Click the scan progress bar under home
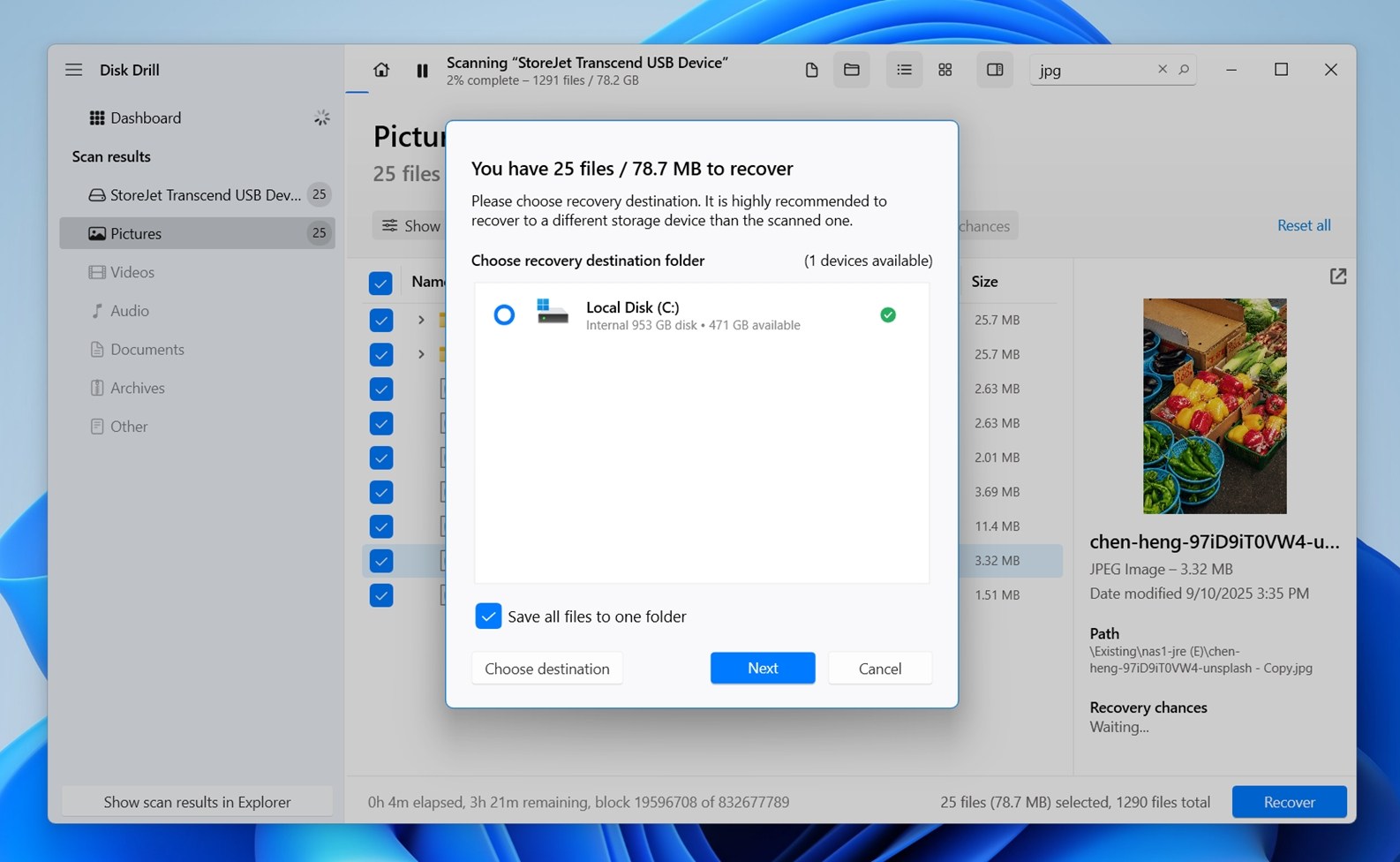 coord(357,92)
